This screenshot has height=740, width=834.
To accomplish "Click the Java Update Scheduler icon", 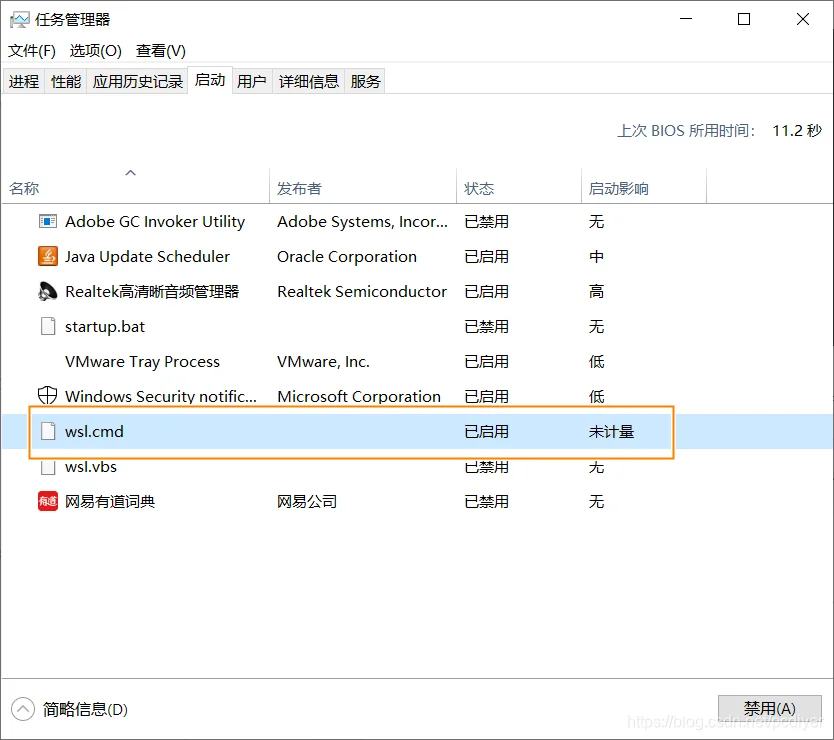I will (47, 256).
